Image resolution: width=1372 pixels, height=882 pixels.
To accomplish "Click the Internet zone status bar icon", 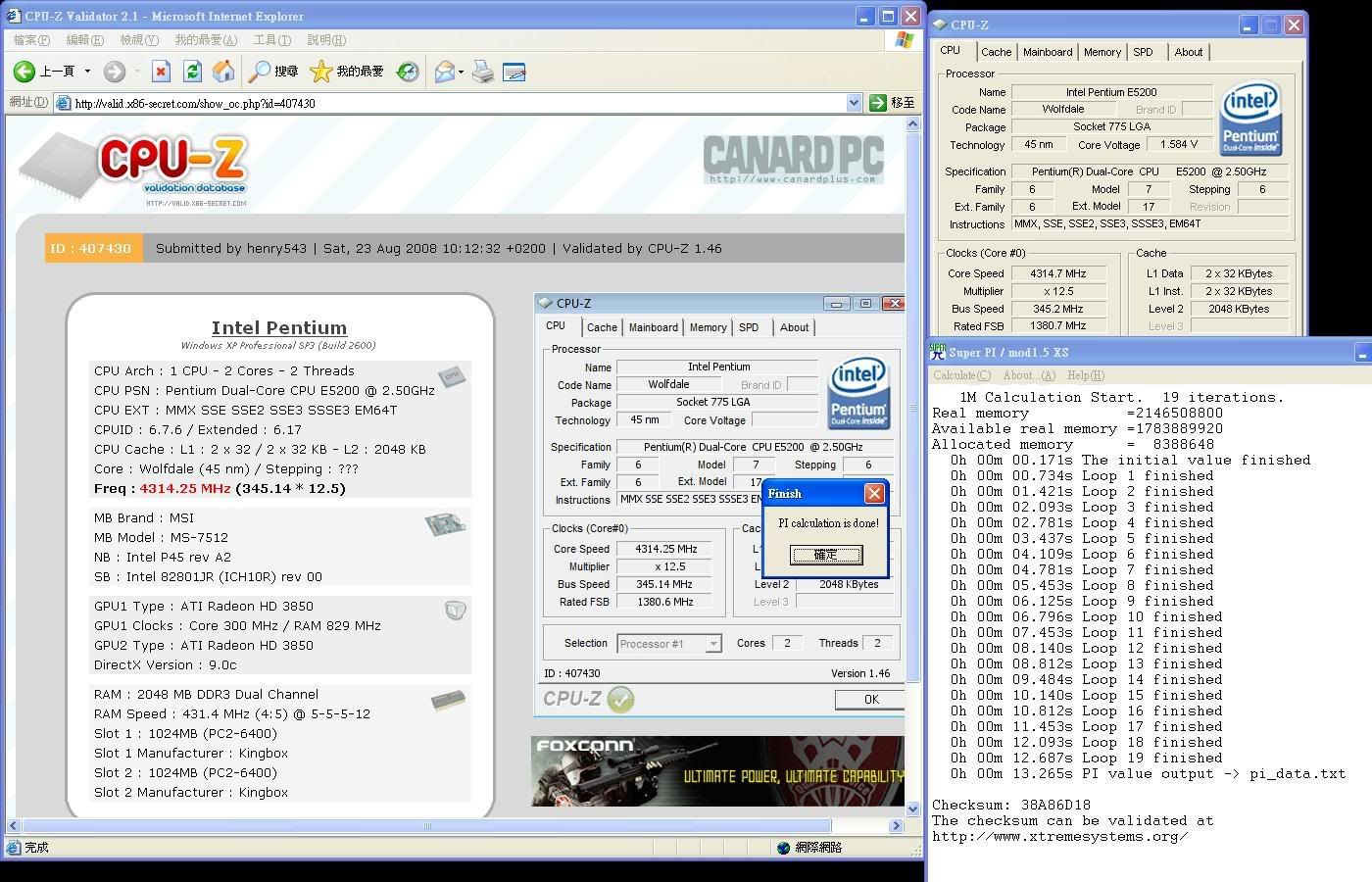I will coord(783,848).
